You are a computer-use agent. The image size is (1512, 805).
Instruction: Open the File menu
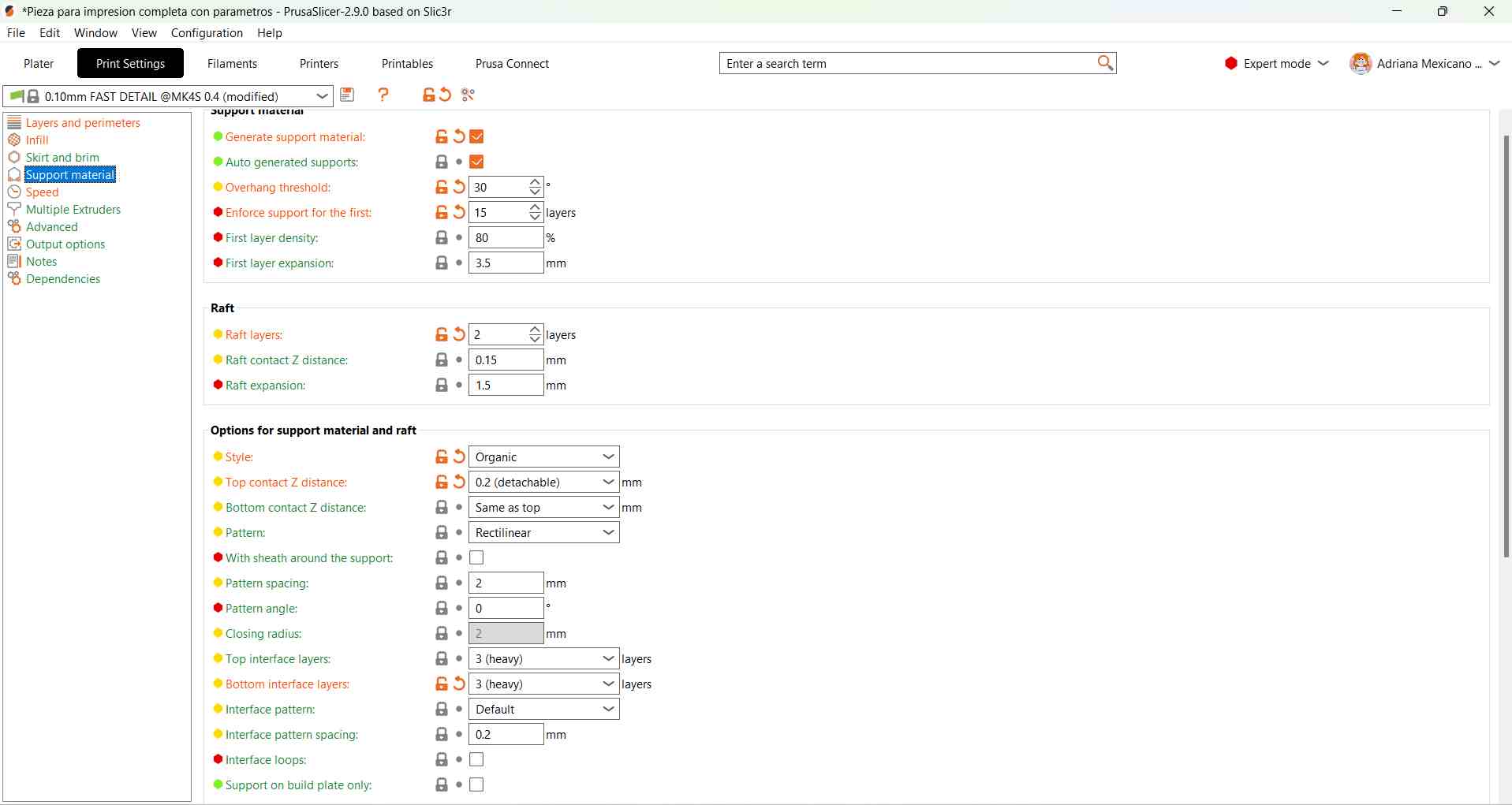tap(16, 33)
